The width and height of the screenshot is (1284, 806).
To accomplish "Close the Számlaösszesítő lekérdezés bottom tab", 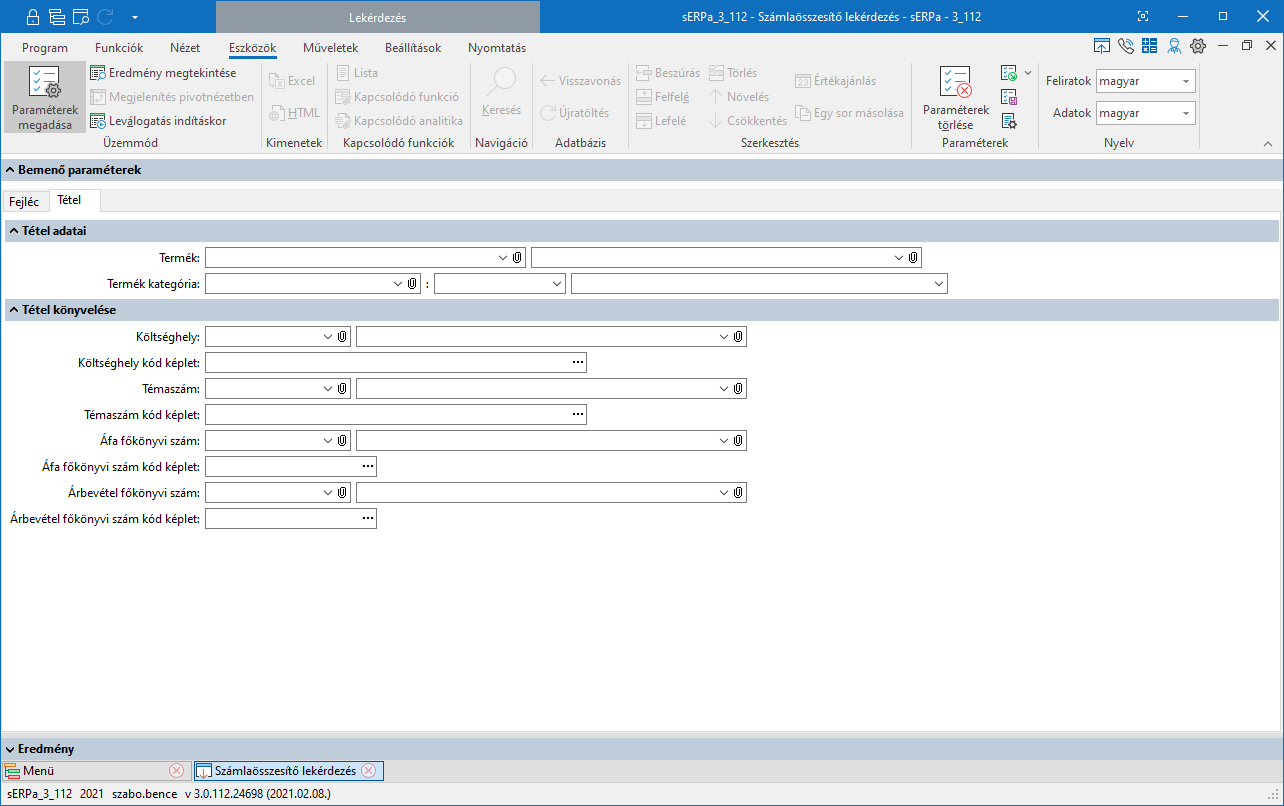I will 368,771.
